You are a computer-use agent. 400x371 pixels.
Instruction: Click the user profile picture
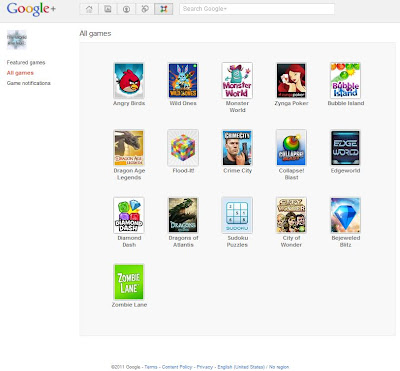point(17,40)
